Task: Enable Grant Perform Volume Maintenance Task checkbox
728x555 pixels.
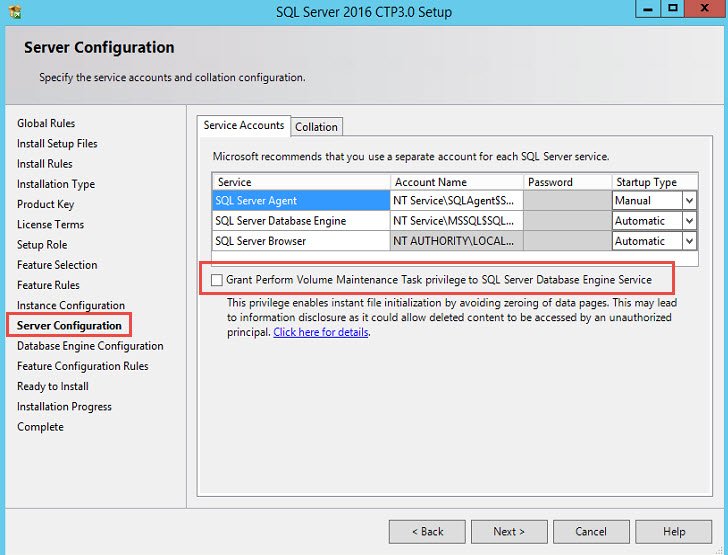Action: pos(216,280)
